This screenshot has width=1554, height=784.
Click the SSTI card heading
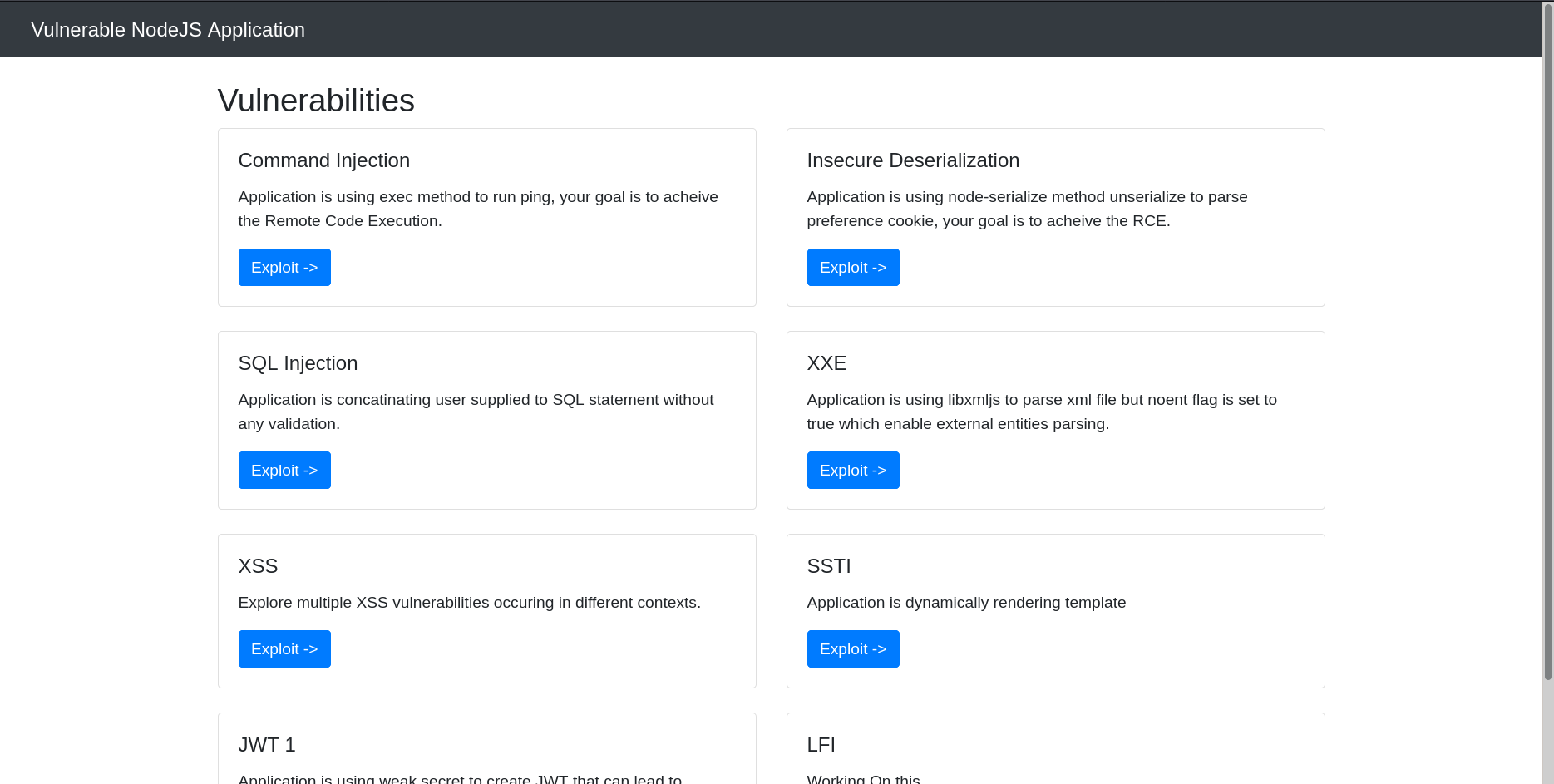[x=829, y=566]
